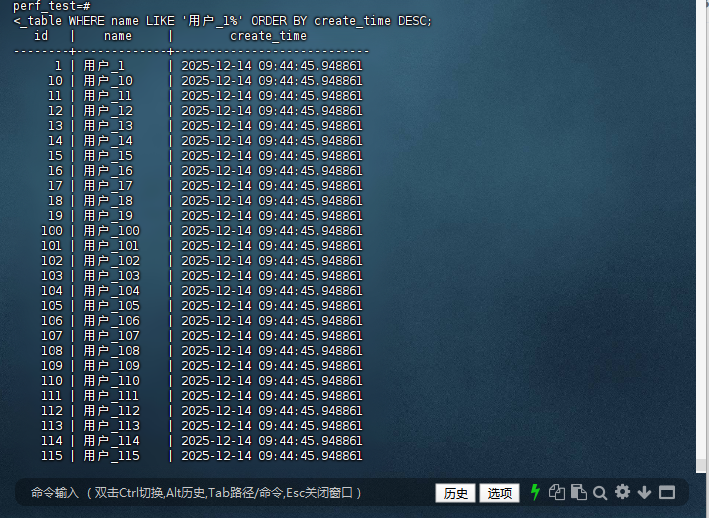Open search with the magnifier icon
The height and width of the screenshot is (518, 709).
point(600,493)
